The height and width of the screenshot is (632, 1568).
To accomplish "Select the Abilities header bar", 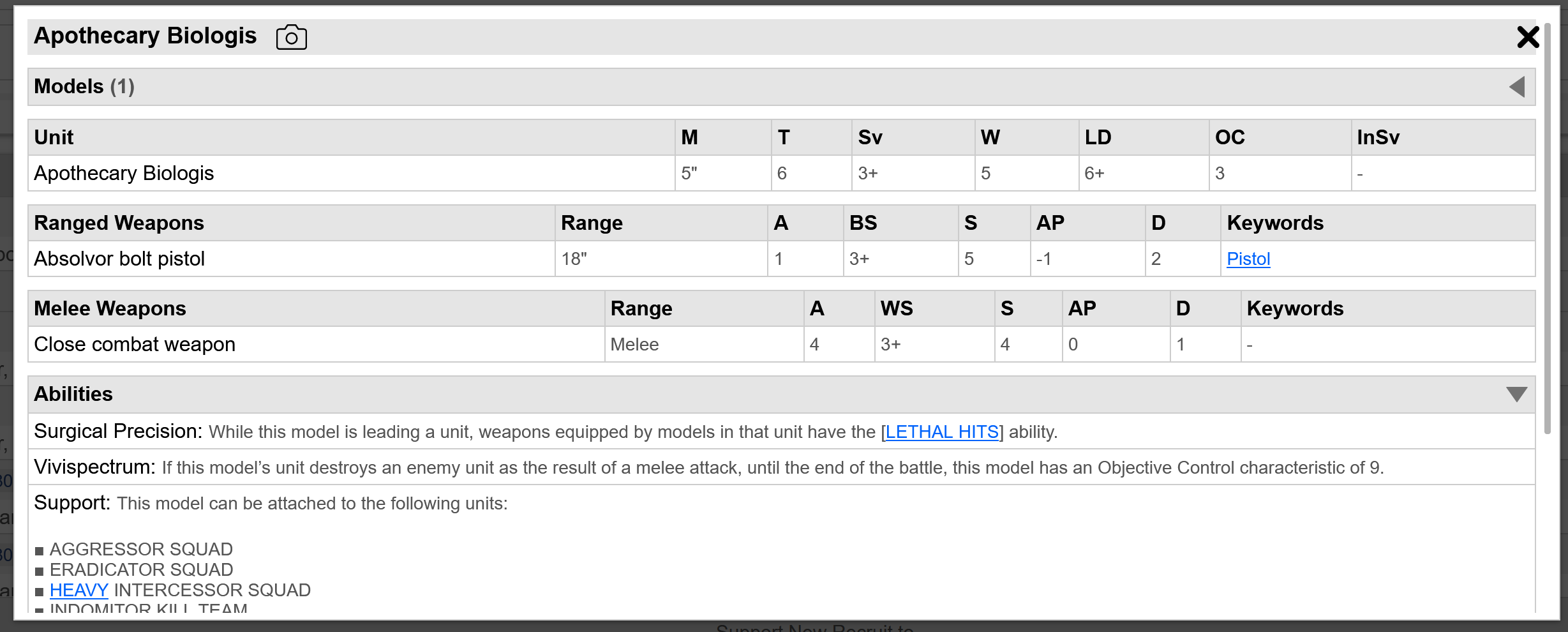I will click(781, 394).
